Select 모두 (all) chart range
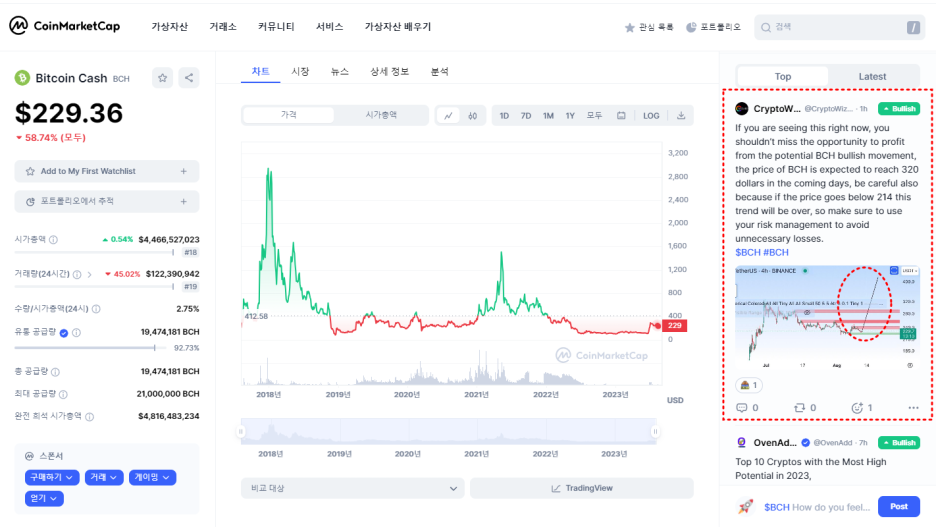 pyautogui.click(x=595, y=116)
